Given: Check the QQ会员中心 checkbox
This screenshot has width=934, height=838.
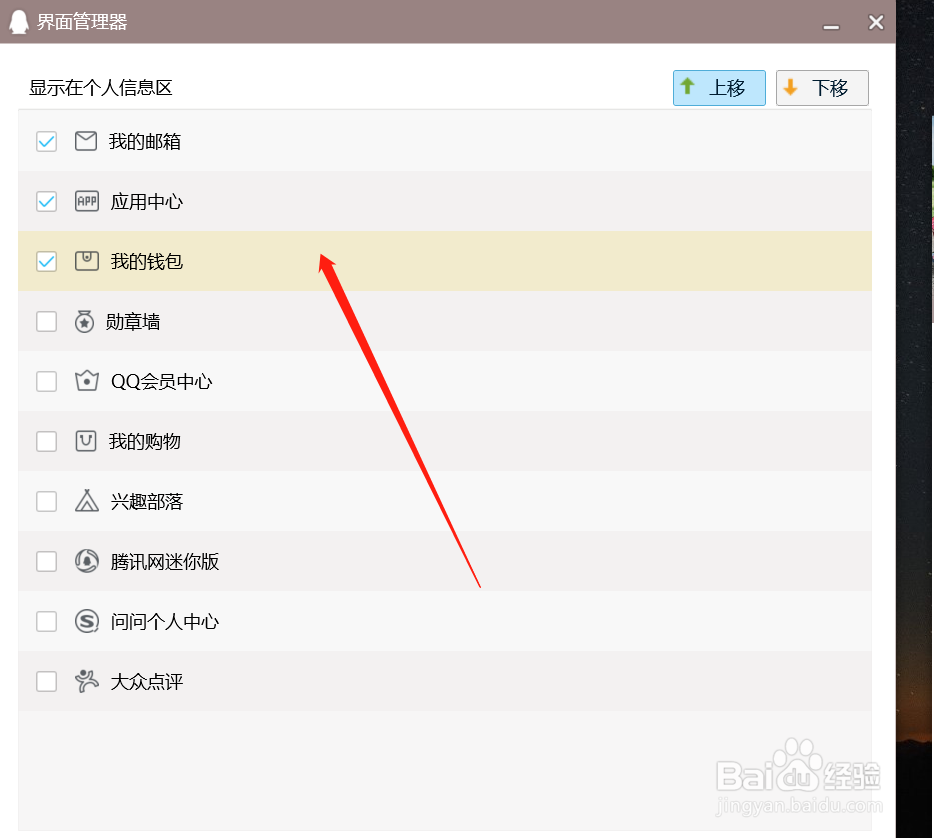Looking at the screenshot, I should coord(46,381).
